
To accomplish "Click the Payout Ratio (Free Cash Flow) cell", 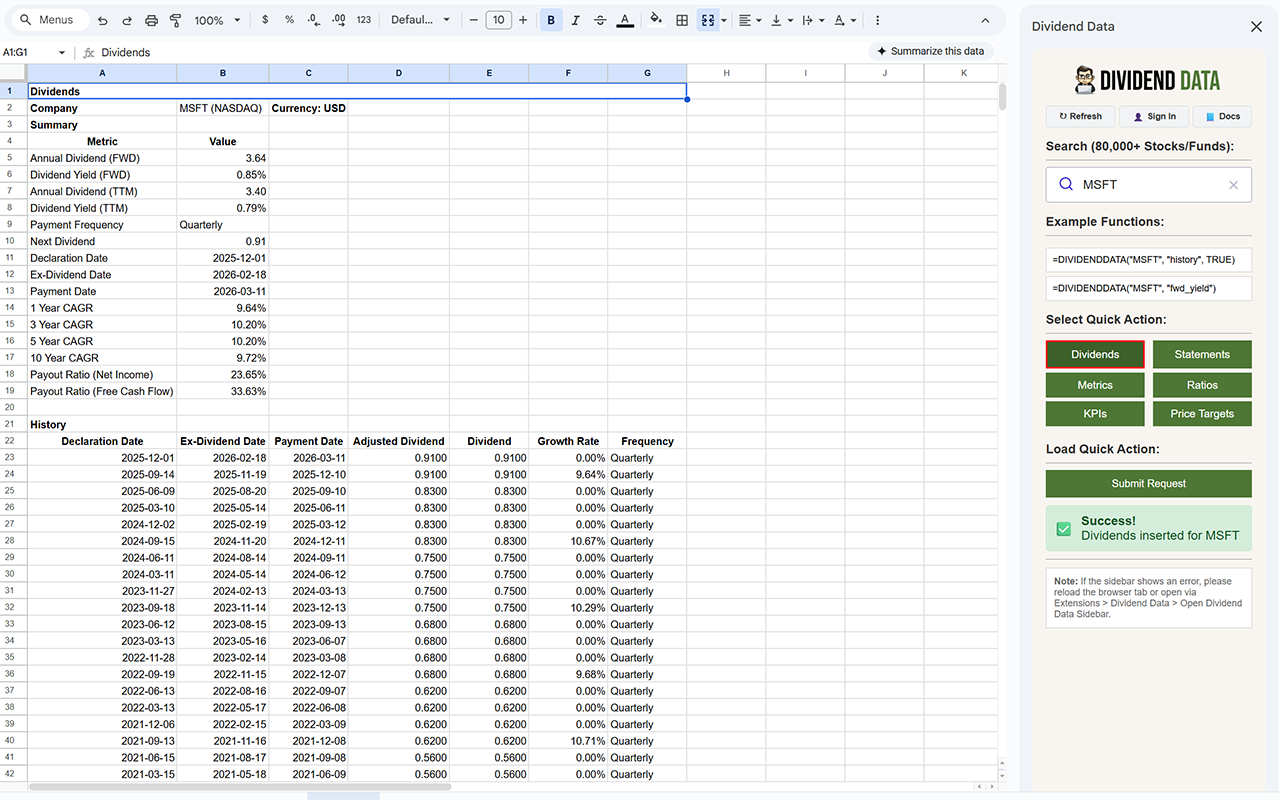I will (102, 391).
